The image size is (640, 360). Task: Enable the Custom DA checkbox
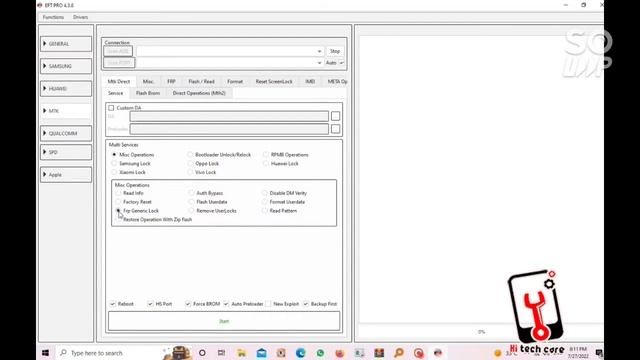point(111,108)
